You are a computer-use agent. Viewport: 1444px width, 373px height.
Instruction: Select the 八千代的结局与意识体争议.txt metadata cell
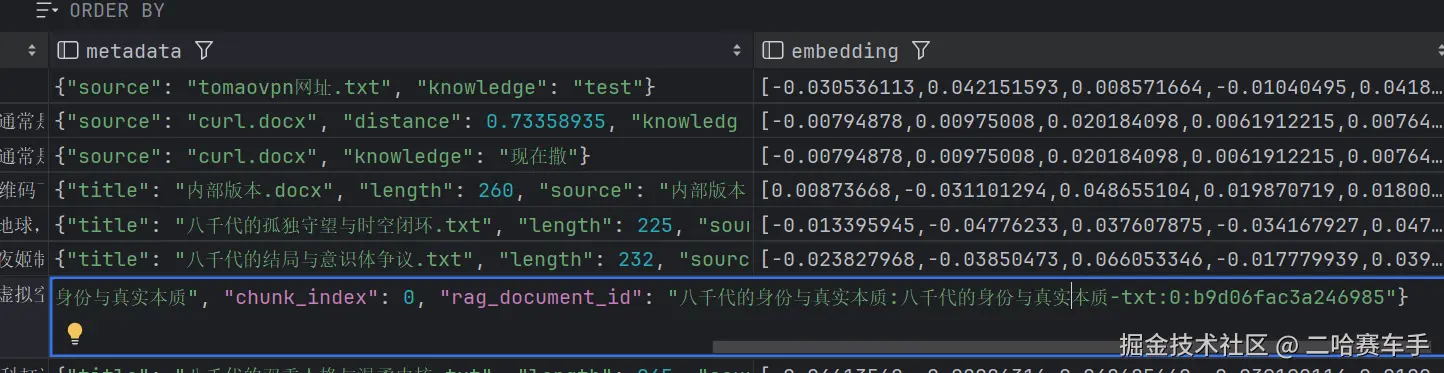[x=402, y=259]
